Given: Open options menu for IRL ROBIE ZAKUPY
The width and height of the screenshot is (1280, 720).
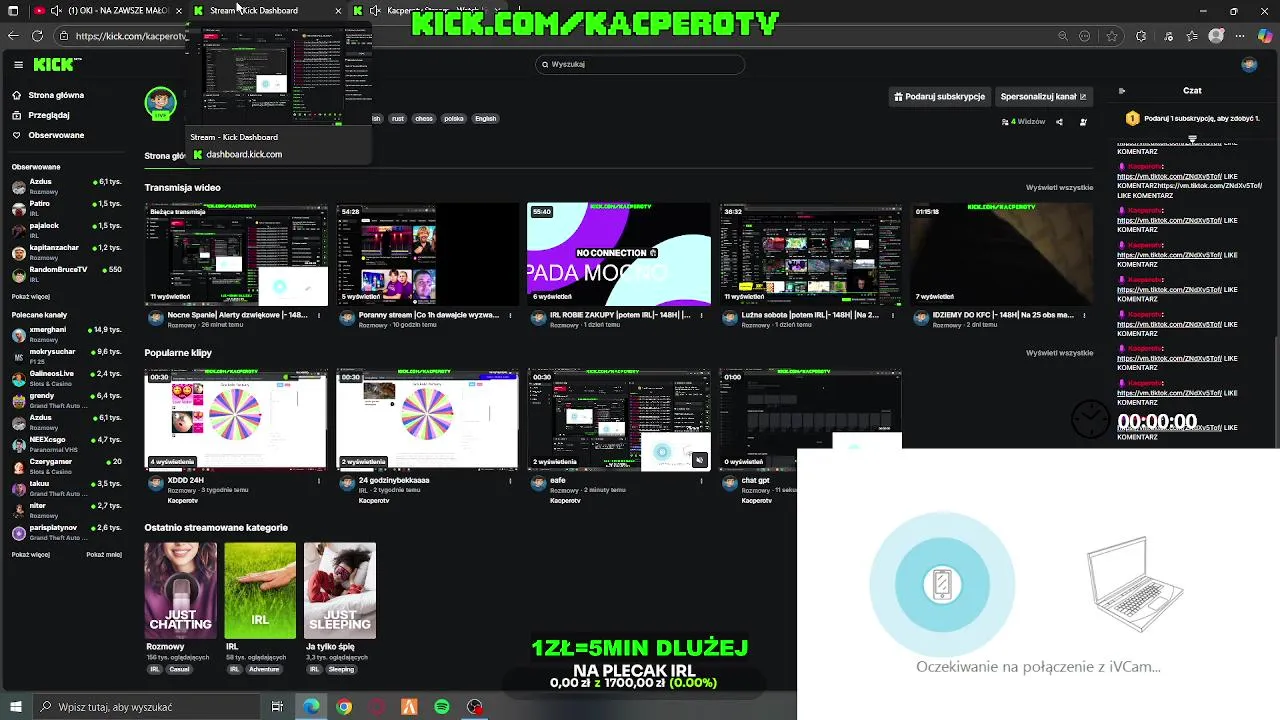Looking at the screenshot, I should click(702, 315).
